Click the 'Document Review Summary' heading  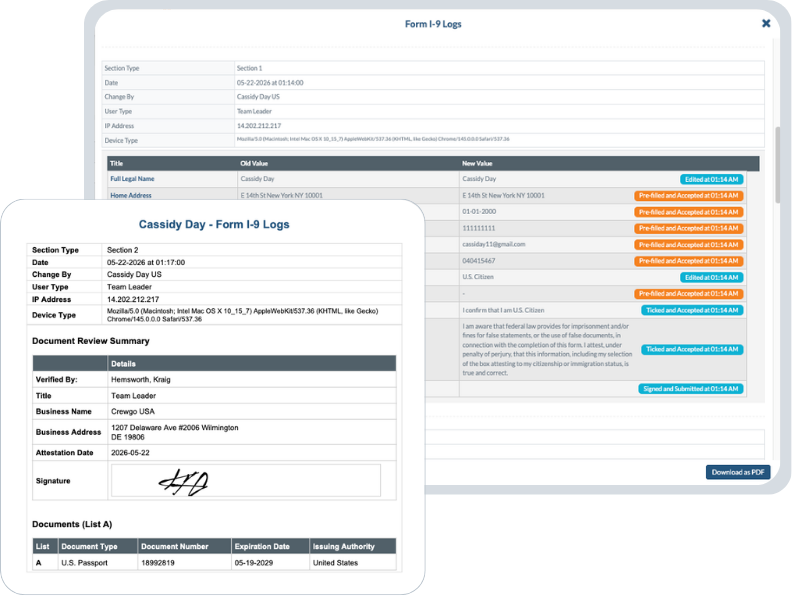[91, 341]
